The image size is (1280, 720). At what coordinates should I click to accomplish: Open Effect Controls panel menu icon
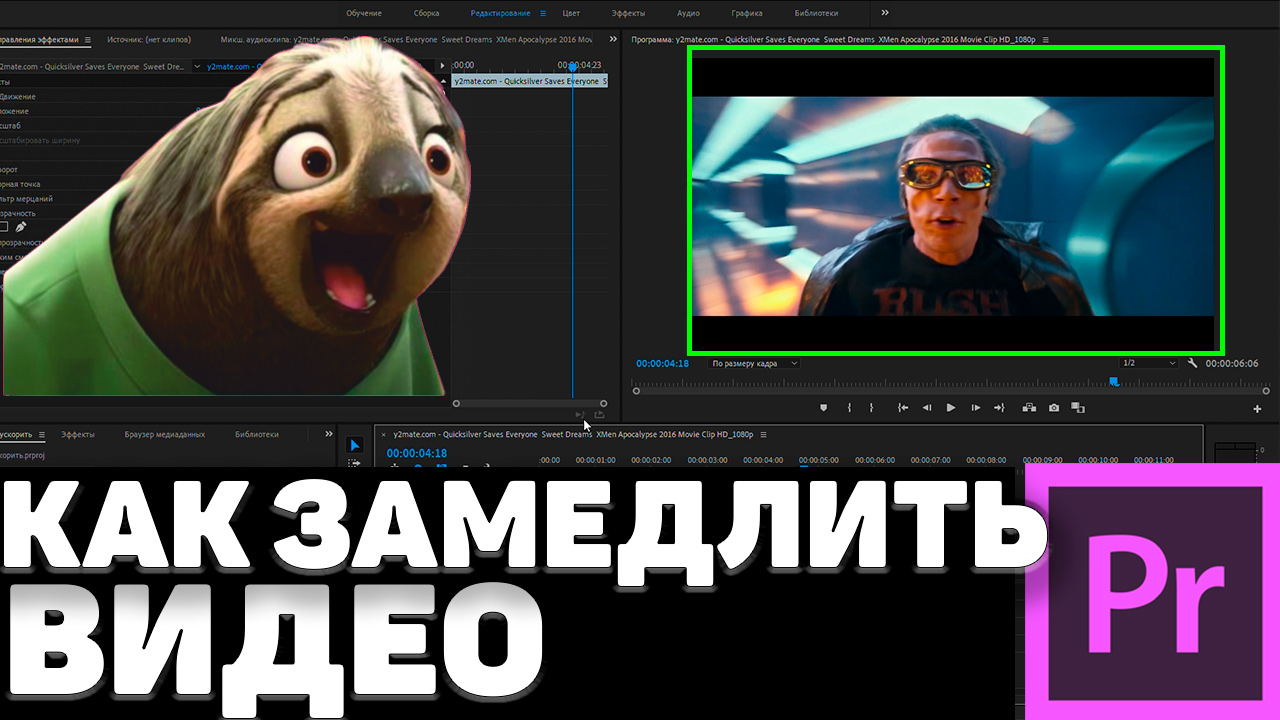click(87, 40)
